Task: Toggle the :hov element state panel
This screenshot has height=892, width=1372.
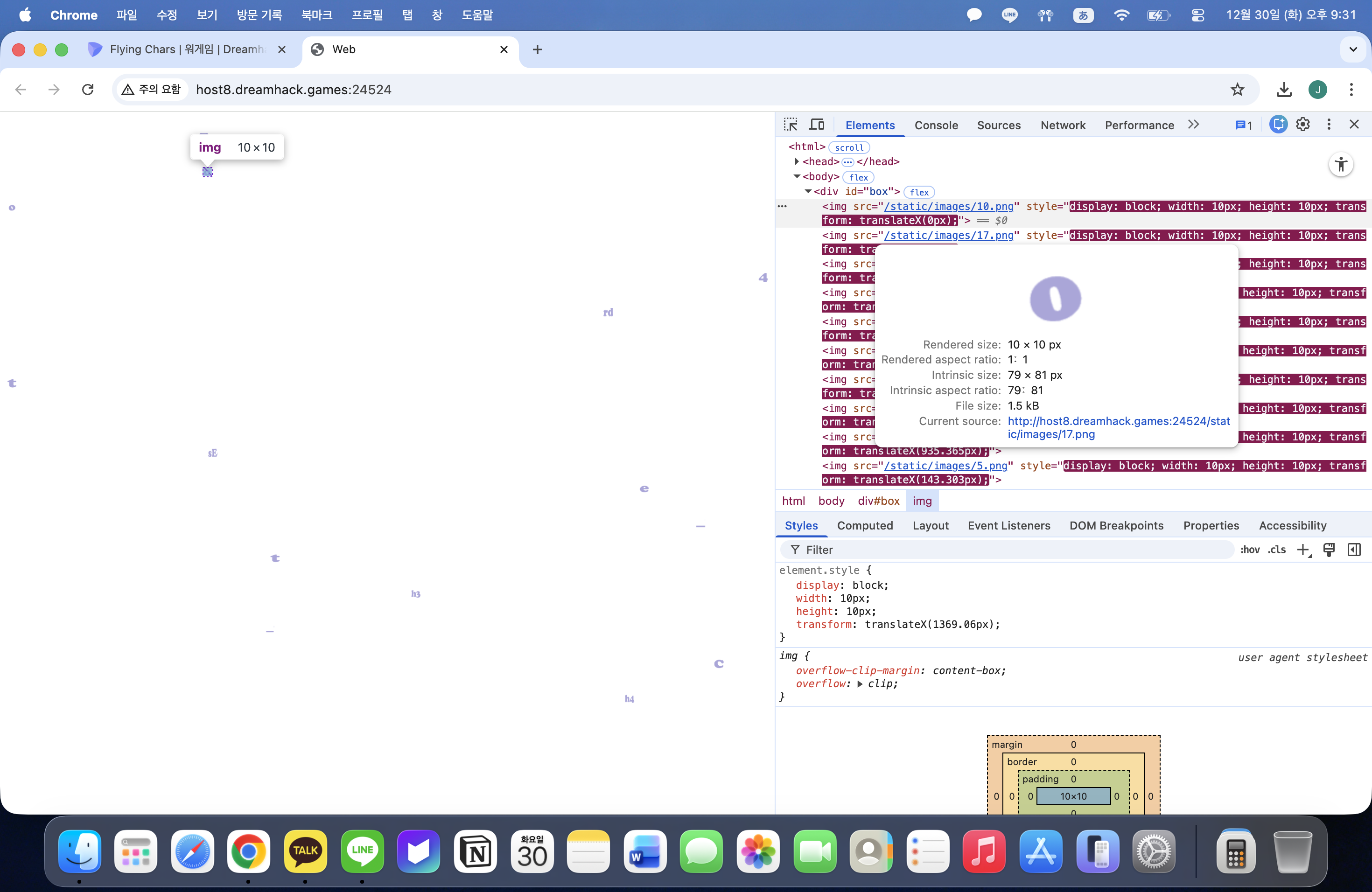Action: (x=1250, y=550)
